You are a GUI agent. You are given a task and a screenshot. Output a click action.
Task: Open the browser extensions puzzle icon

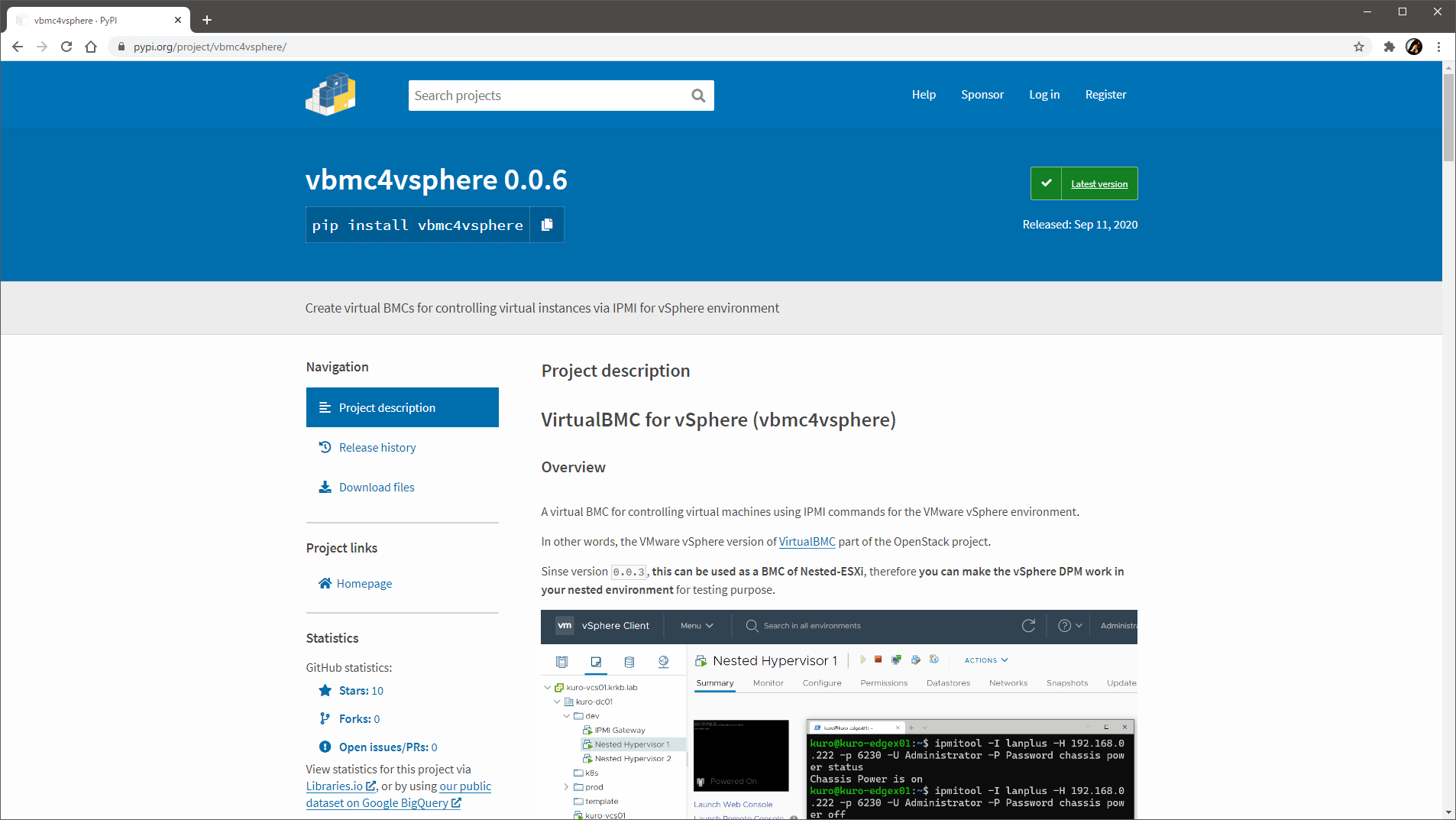(1388, 47)
